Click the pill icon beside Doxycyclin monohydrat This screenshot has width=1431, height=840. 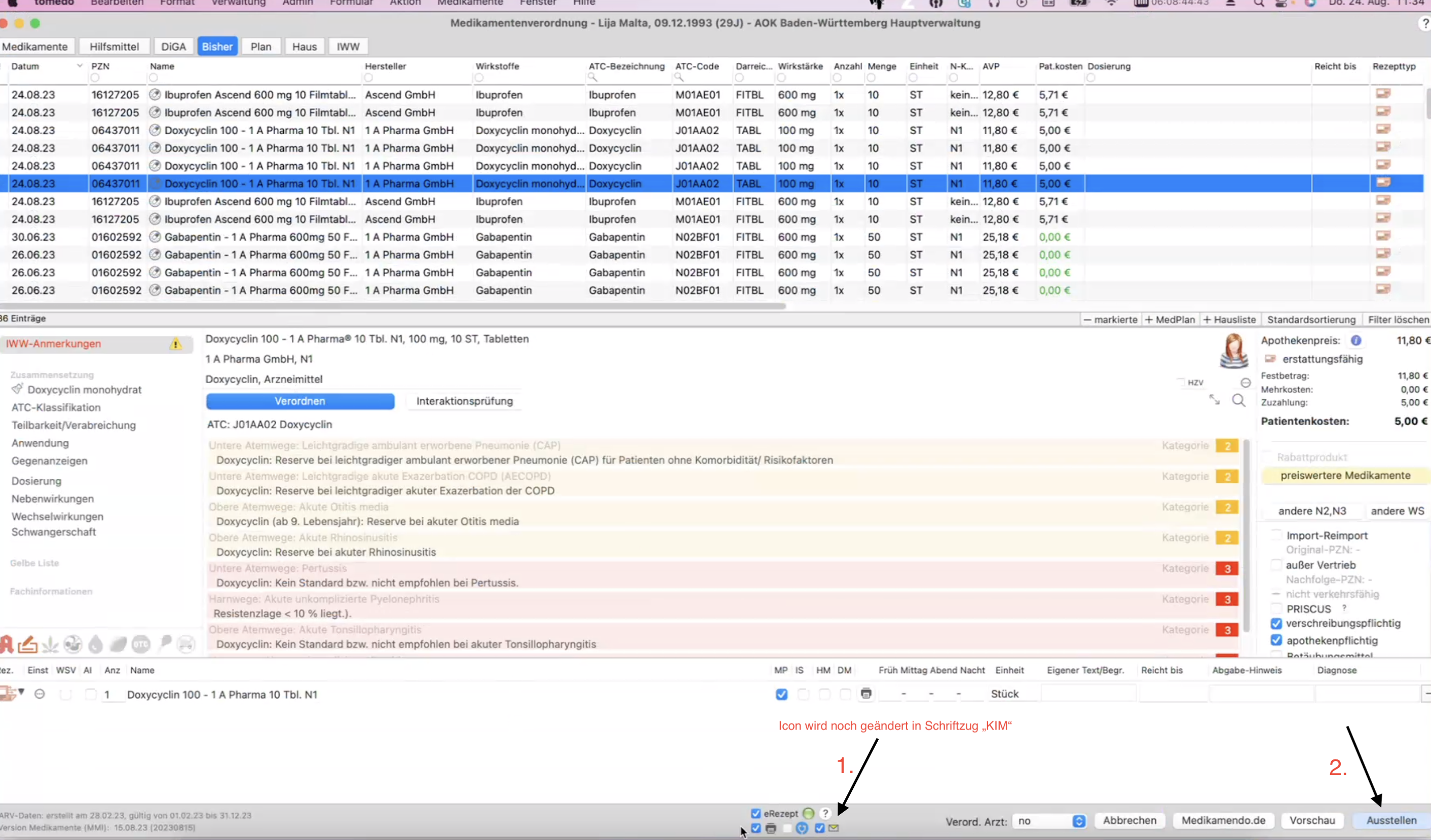[17, 389]
